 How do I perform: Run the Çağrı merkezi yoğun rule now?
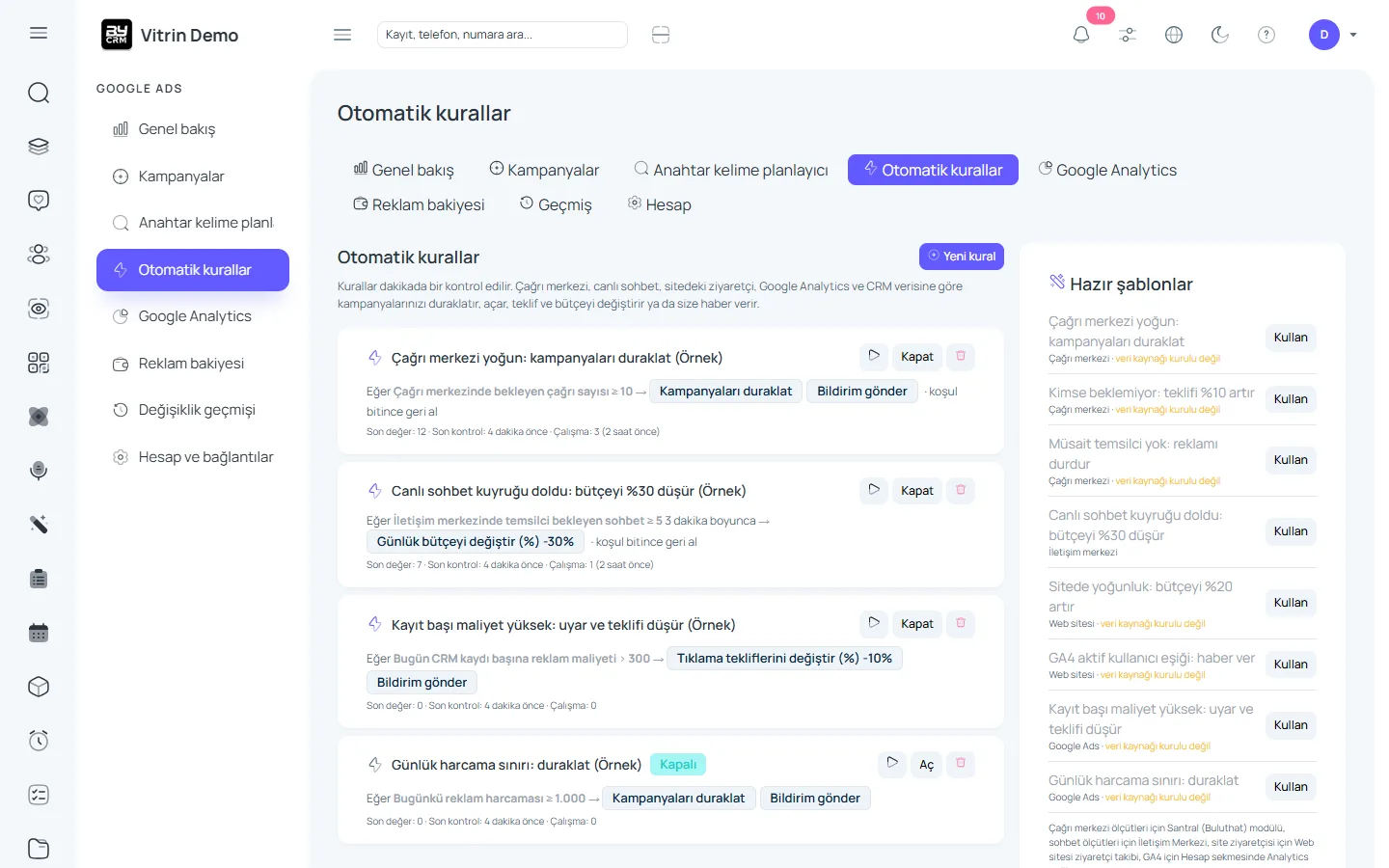874,356
